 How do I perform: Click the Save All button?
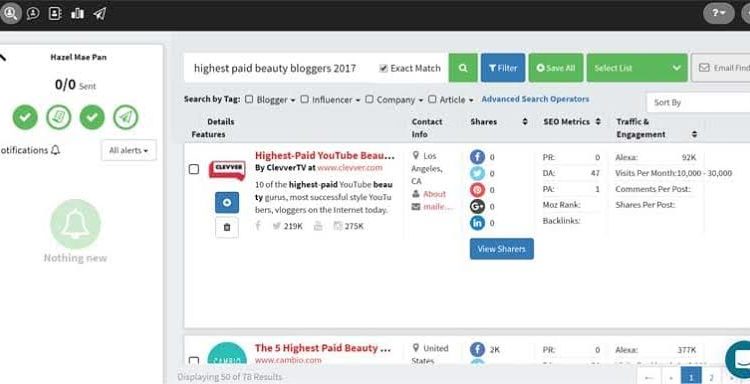556,68
